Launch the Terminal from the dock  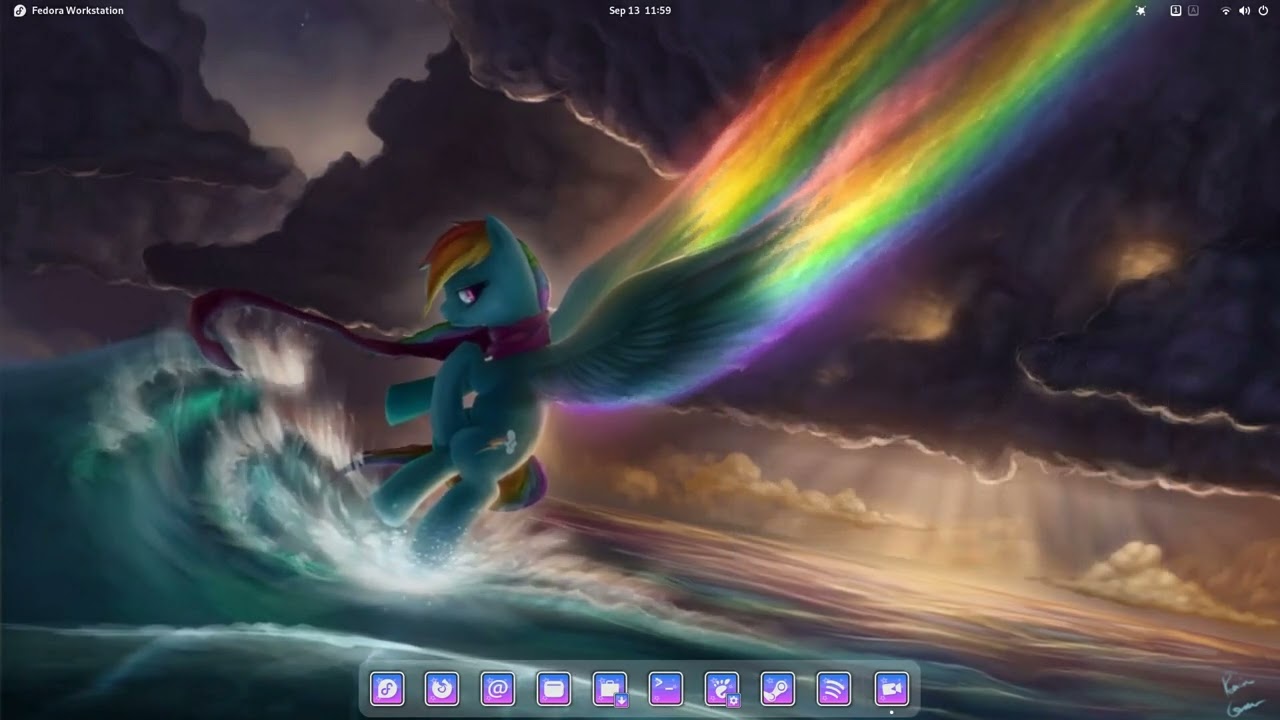(666, 688)
